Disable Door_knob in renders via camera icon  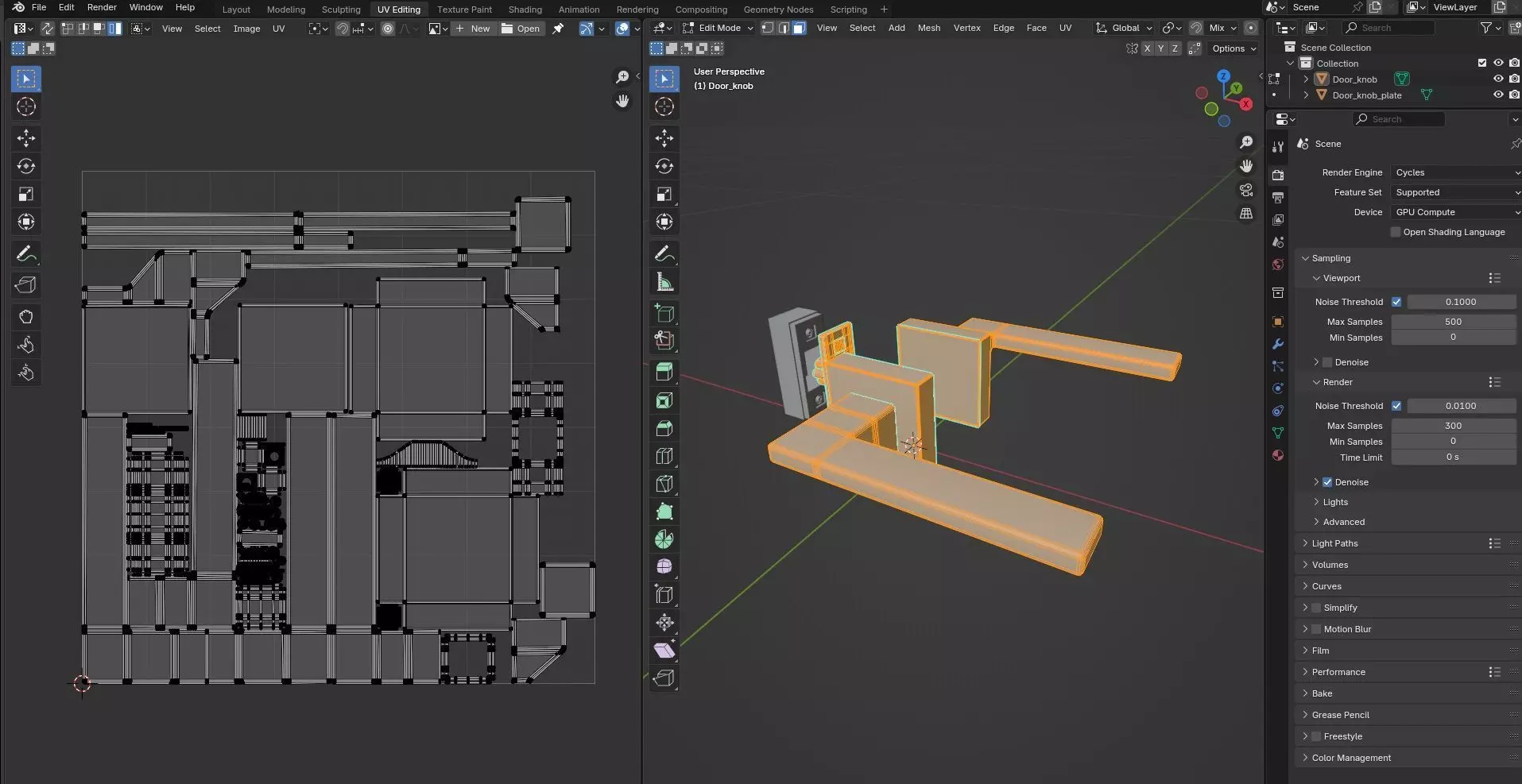point(1514,79)
